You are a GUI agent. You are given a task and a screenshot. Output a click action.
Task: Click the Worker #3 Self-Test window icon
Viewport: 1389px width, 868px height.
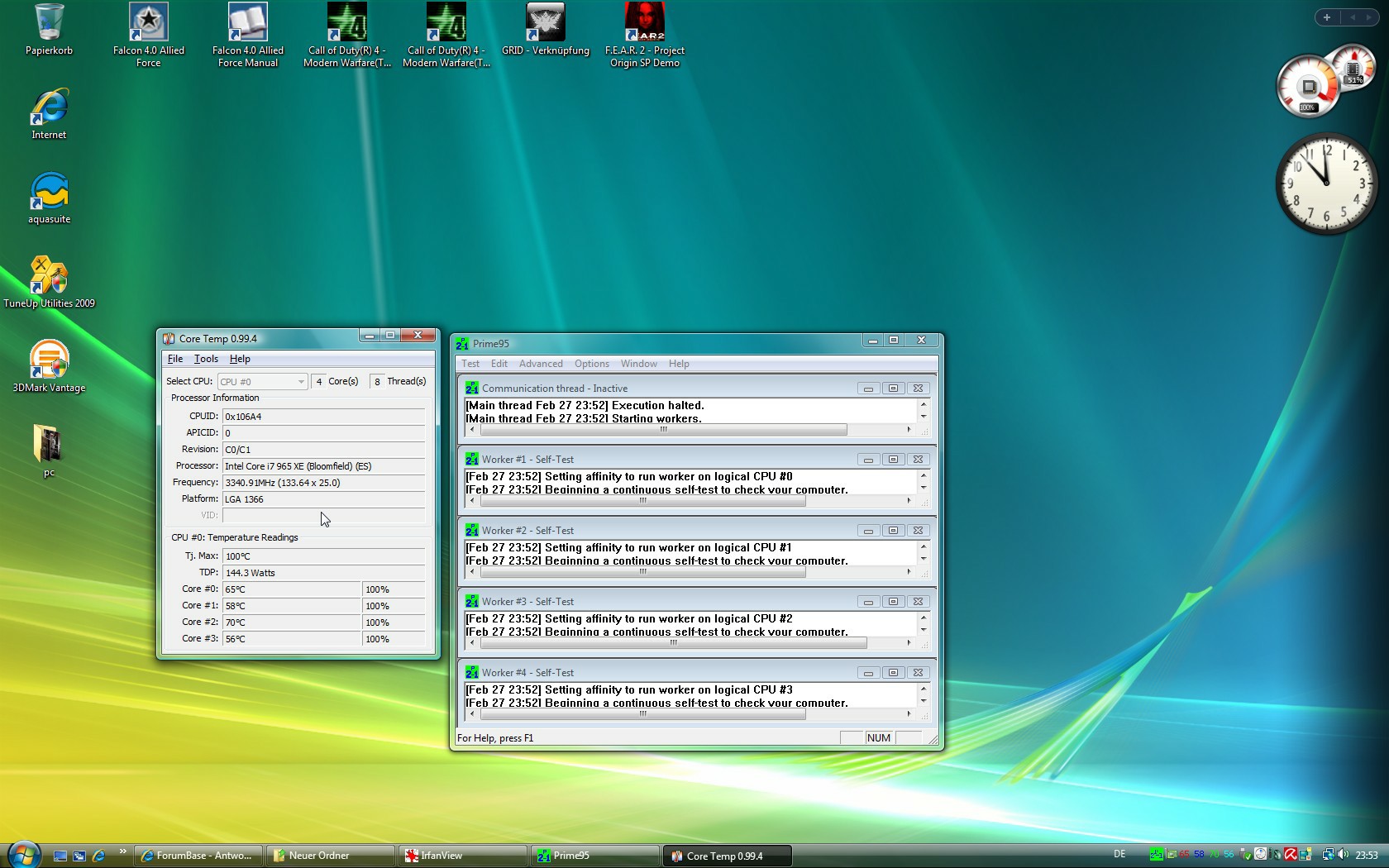coord(472,601)
